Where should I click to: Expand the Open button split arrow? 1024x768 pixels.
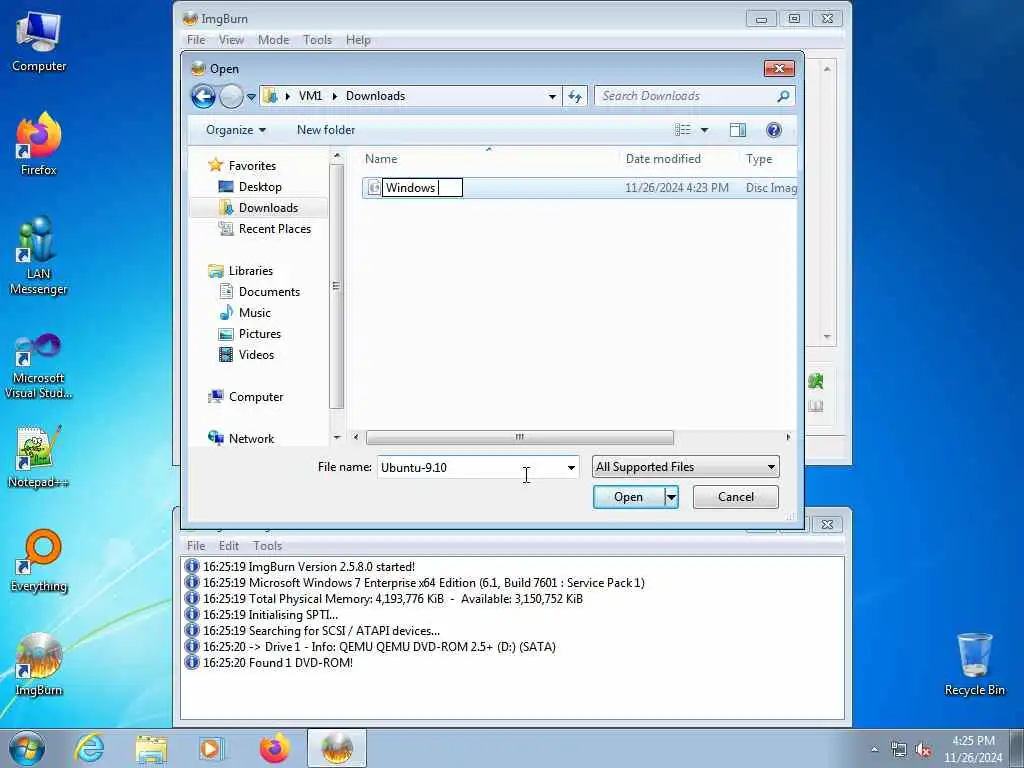point(671,497)
